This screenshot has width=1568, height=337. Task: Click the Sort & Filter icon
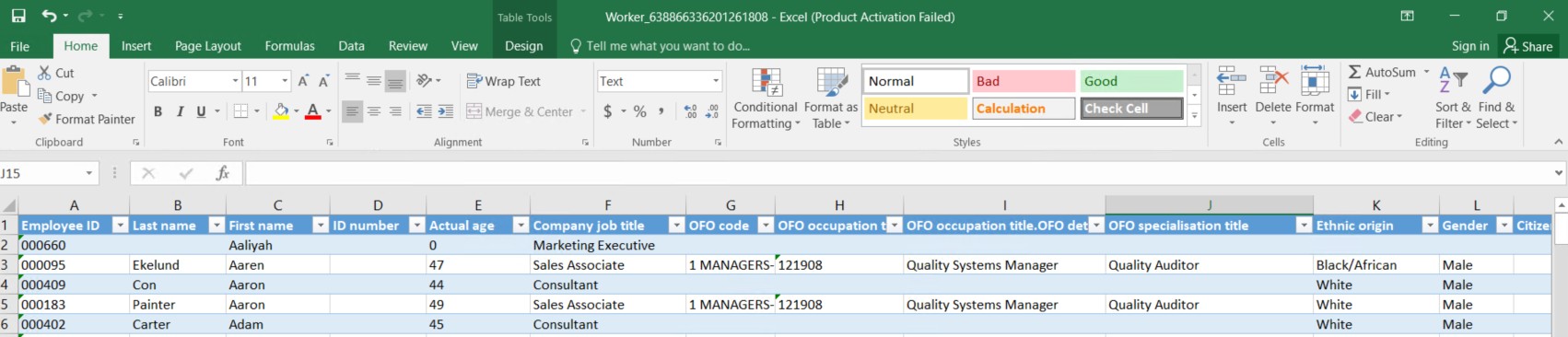click(1453, 81)
